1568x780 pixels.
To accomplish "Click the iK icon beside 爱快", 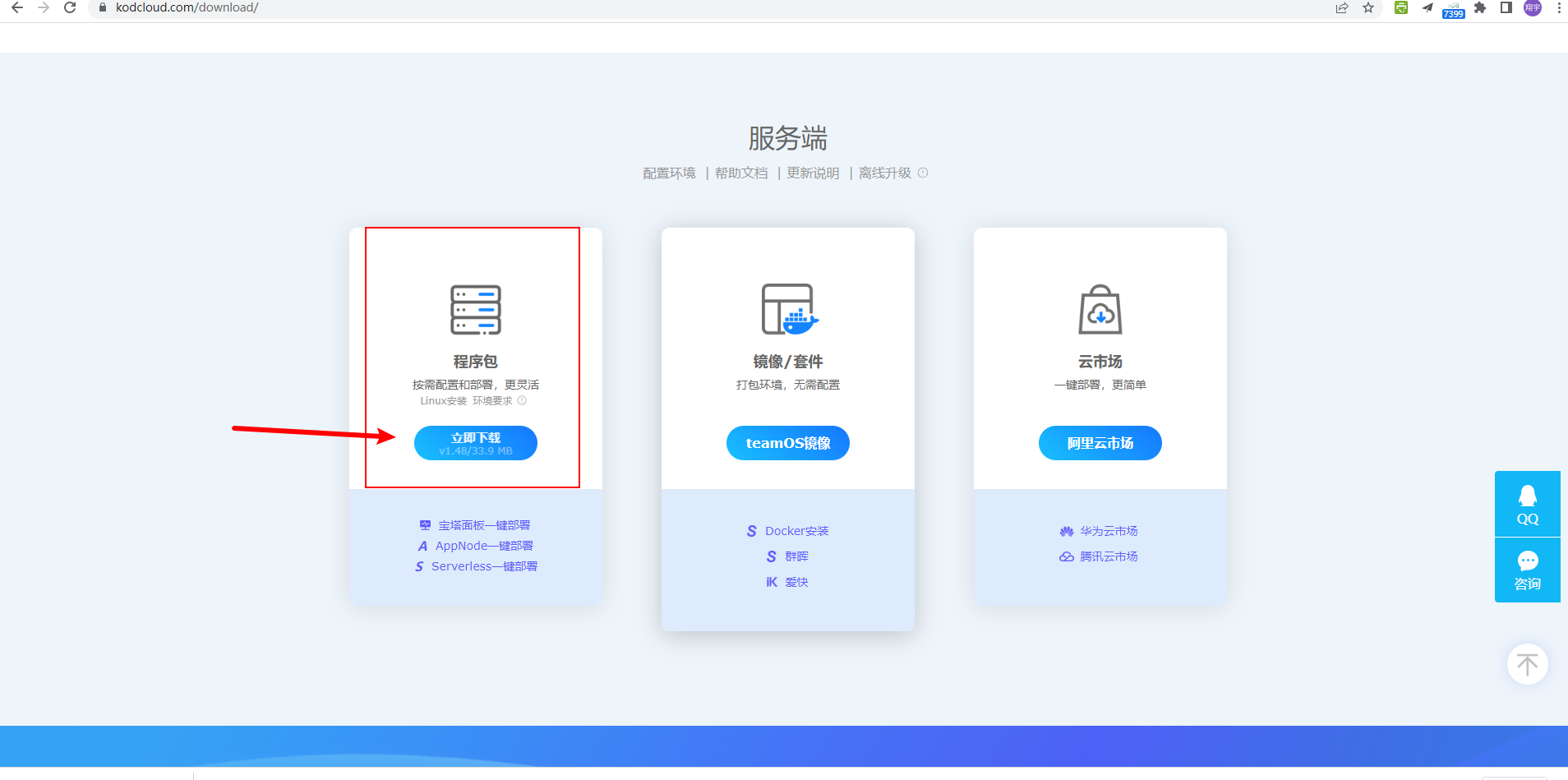I will [772, 582].
